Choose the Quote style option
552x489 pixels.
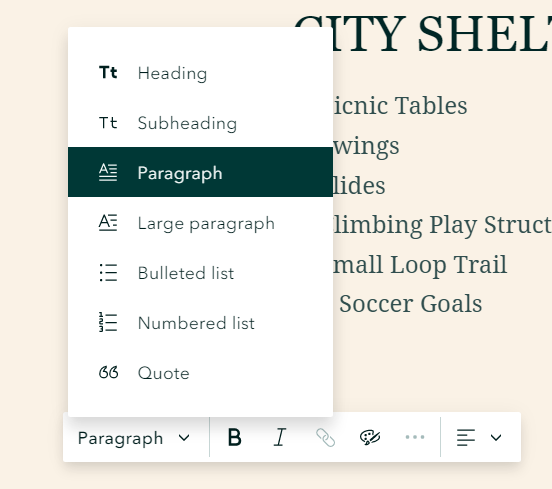point(200,373)
